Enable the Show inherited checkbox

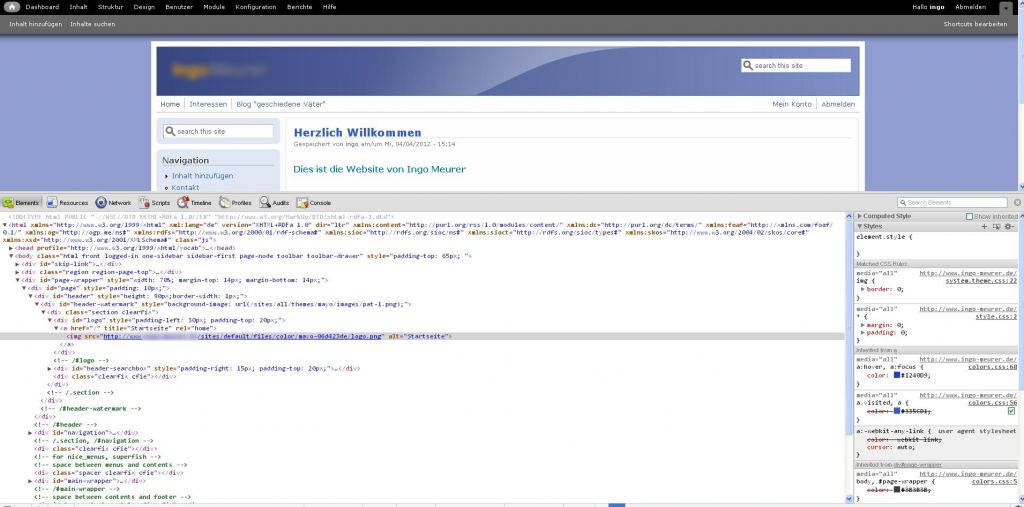(x=969, y=216)
